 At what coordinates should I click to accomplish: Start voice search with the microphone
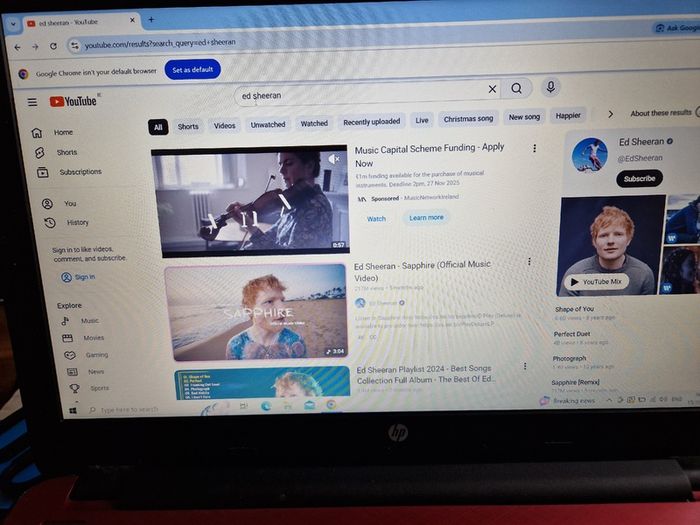551,87
